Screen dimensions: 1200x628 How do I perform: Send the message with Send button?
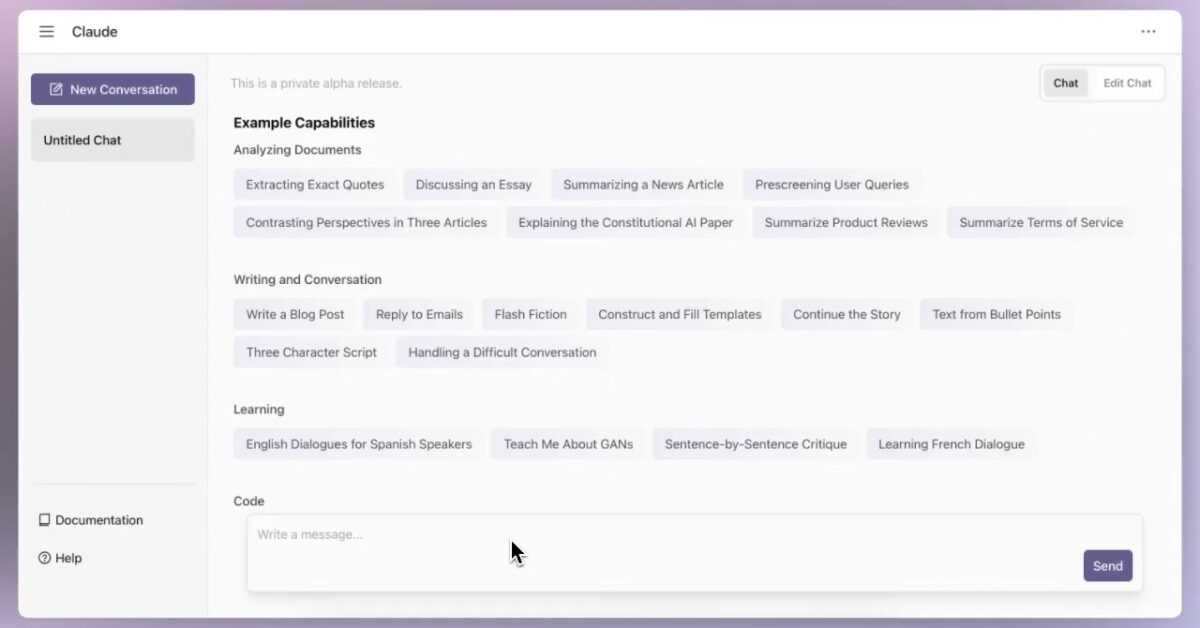[1108, 566]
